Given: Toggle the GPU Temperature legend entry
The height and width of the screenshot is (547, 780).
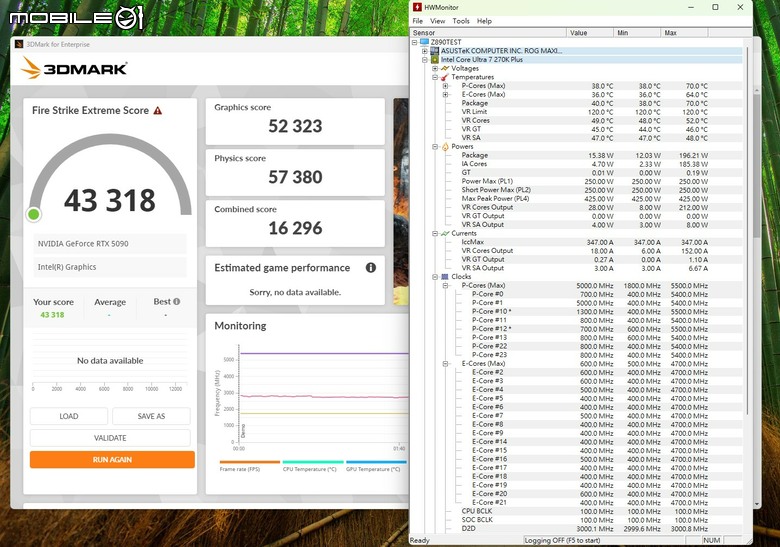Looking at the screenshot, I should coord(376,466).
